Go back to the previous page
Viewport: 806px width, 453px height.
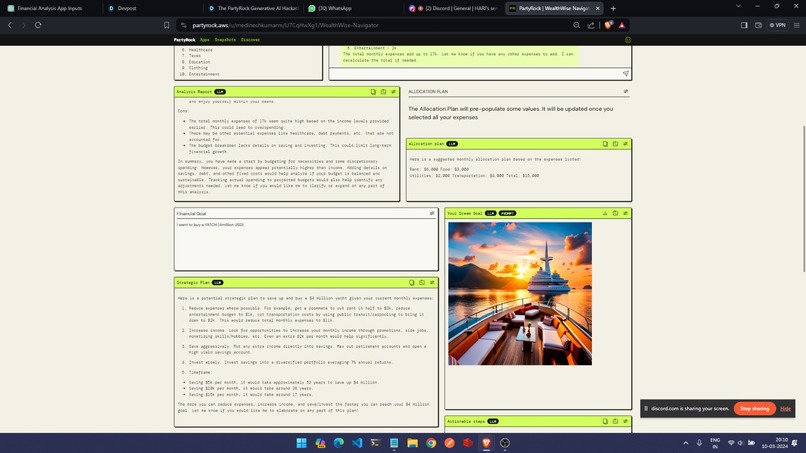pyautogui.click(x=10, y=25)
